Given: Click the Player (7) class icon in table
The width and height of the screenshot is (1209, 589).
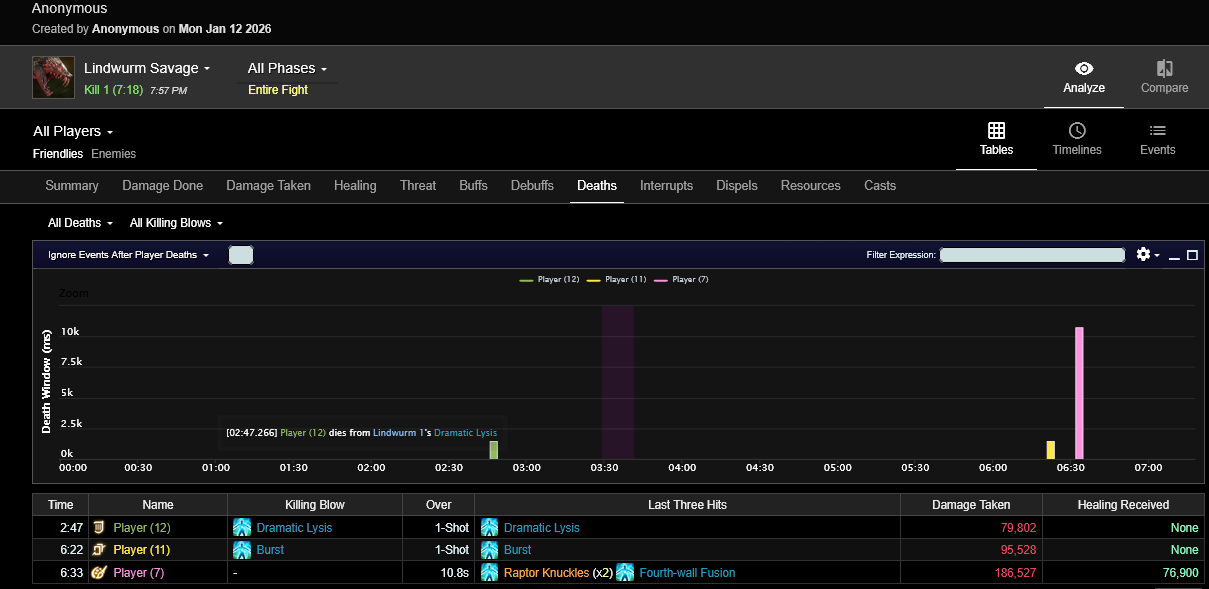Looking at the screenshot, I should coord(99,573).
